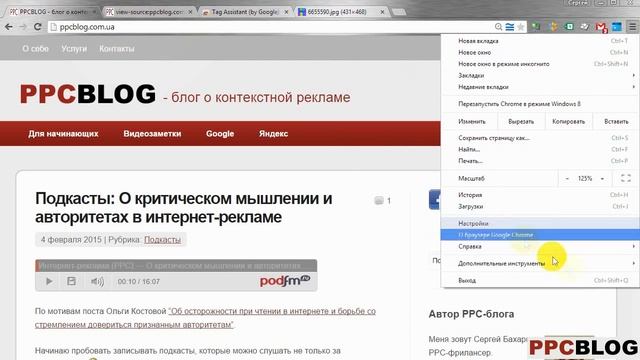Choose 'Перезапустить Chrome в режиме Windows 8'
640x360 pixels.
(540, 104)
